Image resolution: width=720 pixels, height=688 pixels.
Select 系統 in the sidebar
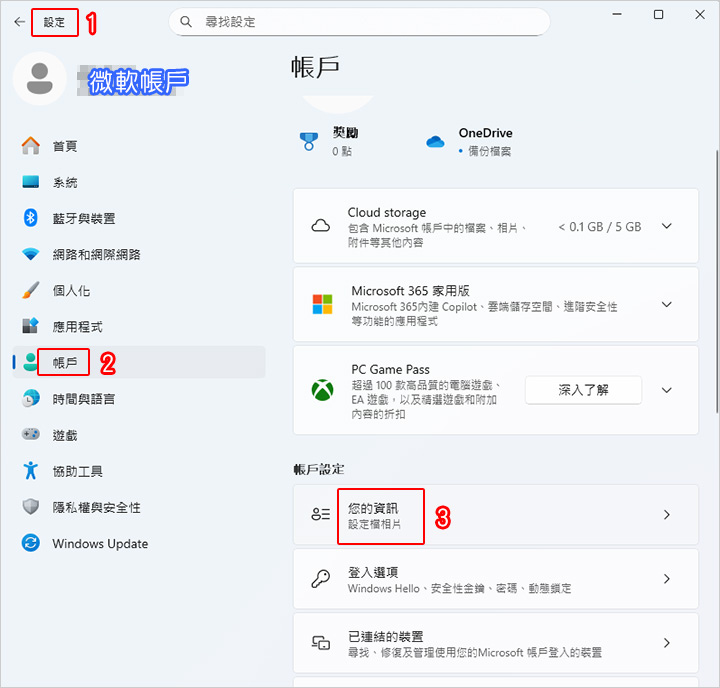coord(139,182)
